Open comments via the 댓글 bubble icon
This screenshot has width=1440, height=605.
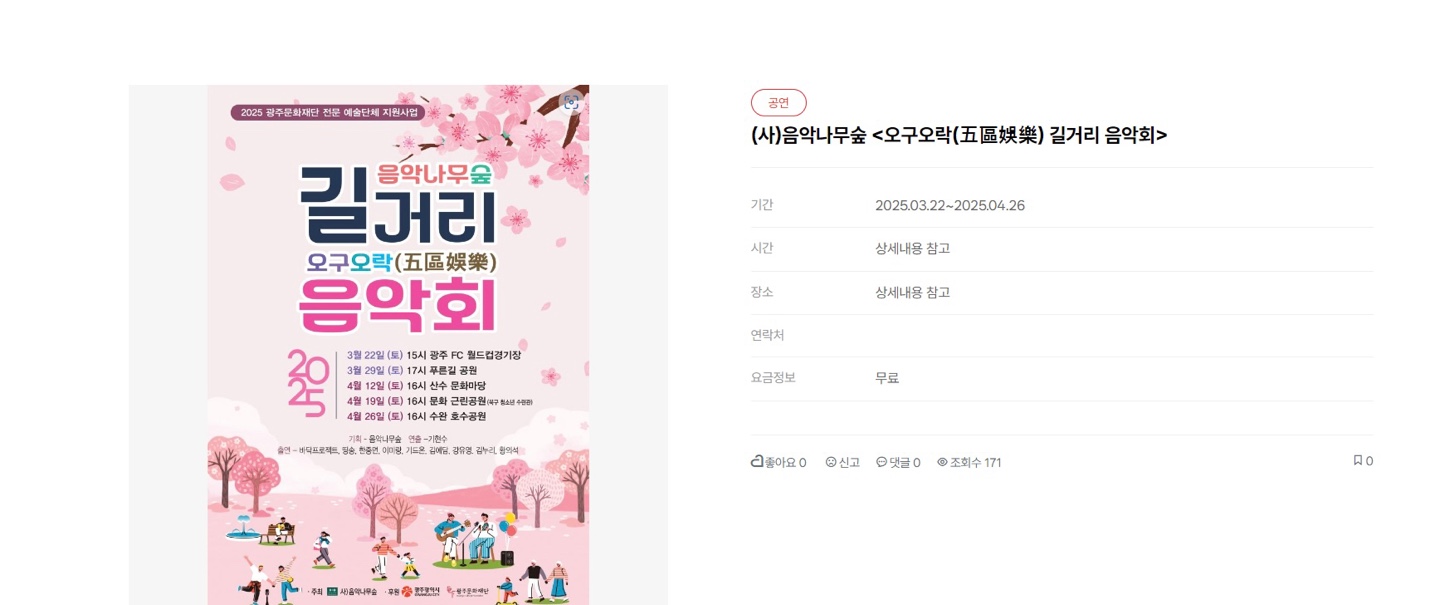[881, 462]
